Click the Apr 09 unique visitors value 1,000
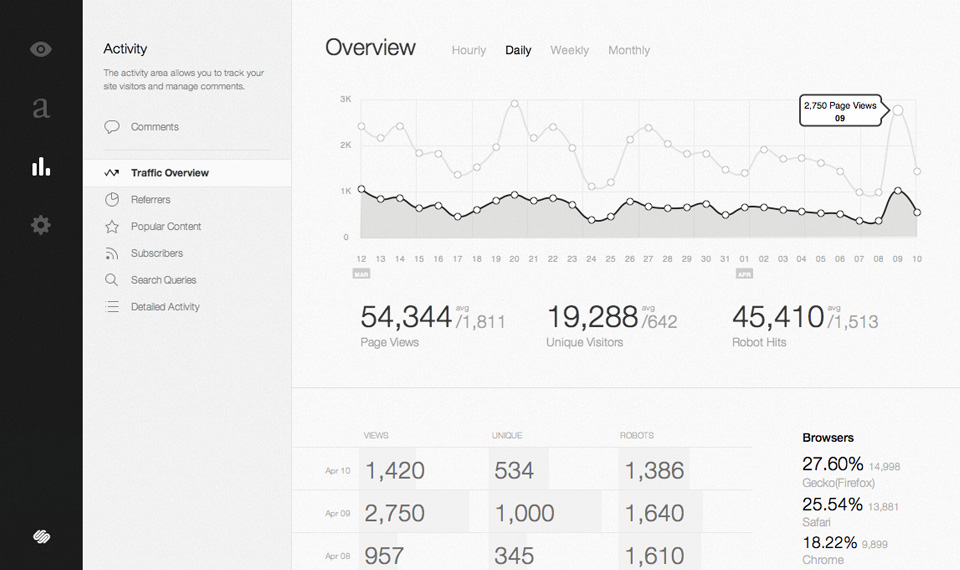 pyautogui.click(x=524, y=513)
